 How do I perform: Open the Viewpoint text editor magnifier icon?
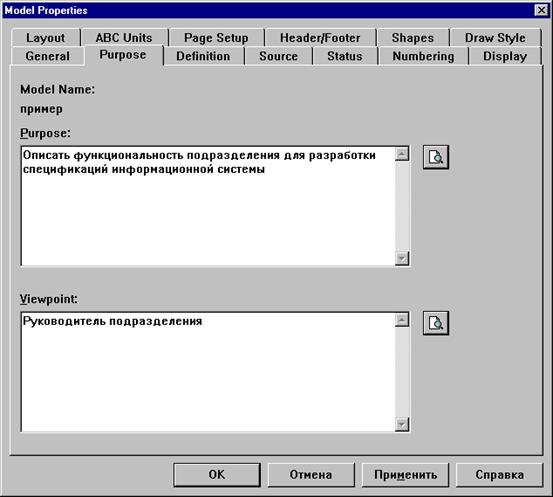(x=436, y=323)
